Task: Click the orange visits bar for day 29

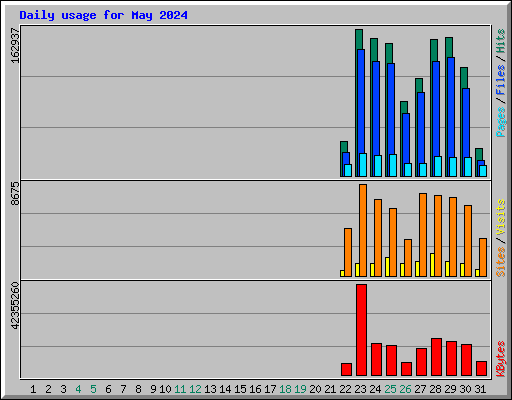Action: point(453,237)
